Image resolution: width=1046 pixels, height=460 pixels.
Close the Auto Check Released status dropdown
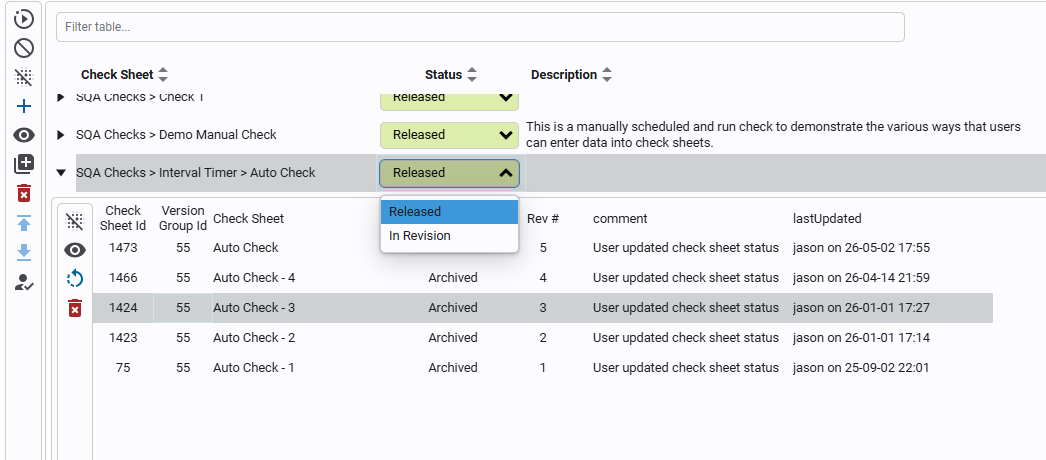point(449,173)
